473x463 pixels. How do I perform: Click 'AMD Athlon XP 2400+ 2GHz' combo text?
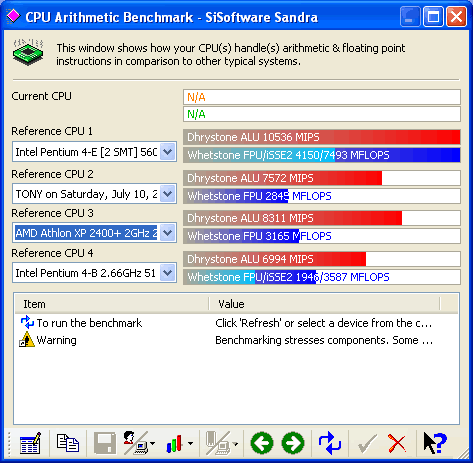[x=86, y=233]
